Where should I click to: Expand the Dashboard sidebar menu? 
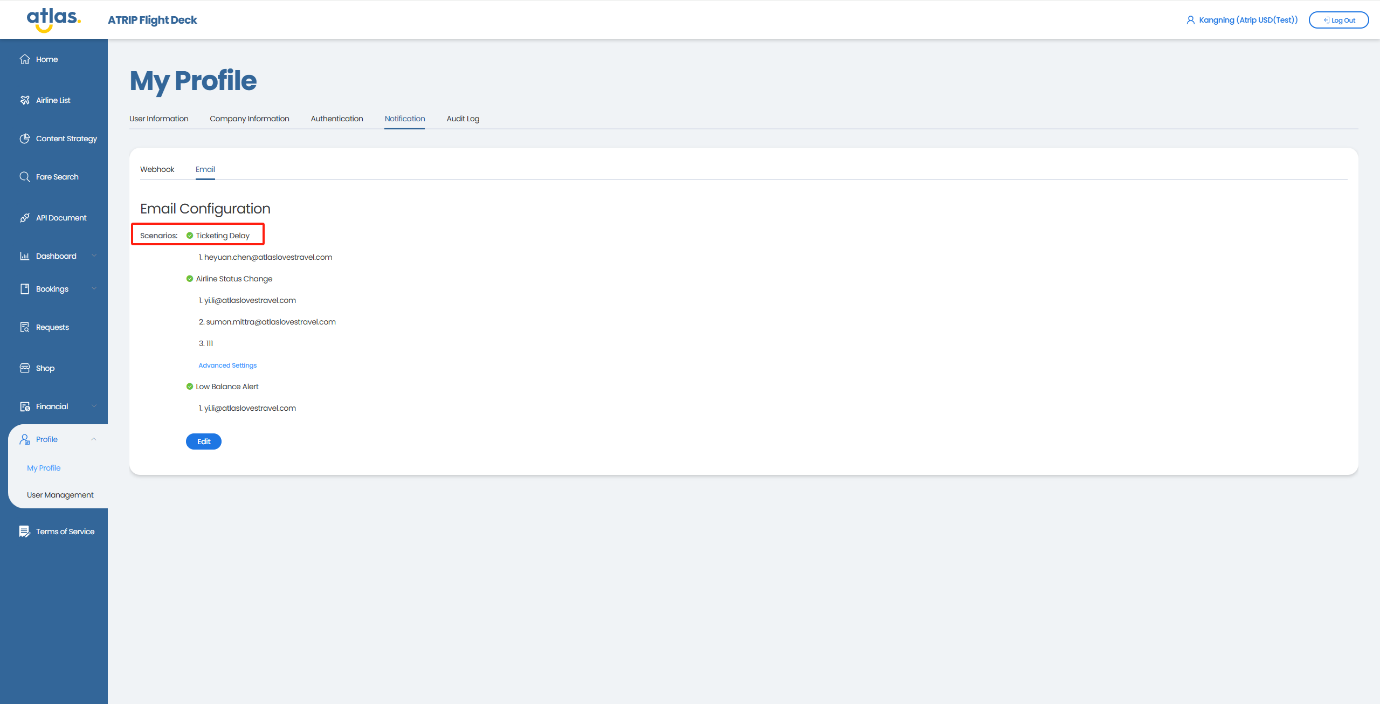[x=93, y=256]
